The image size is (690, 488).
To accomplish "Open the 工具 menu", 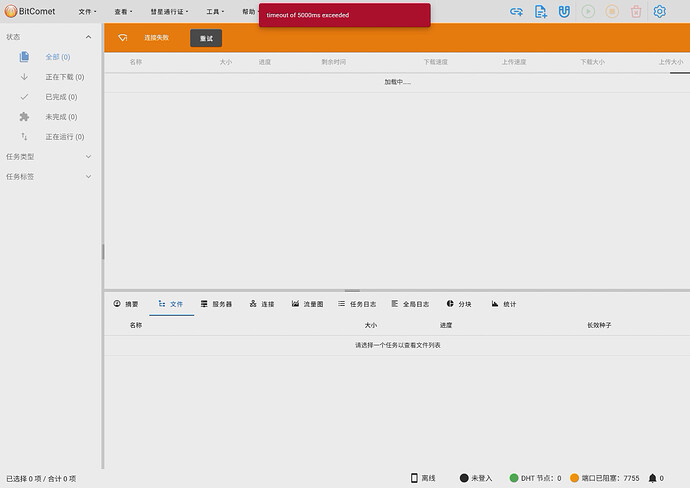I will (214, 12).
